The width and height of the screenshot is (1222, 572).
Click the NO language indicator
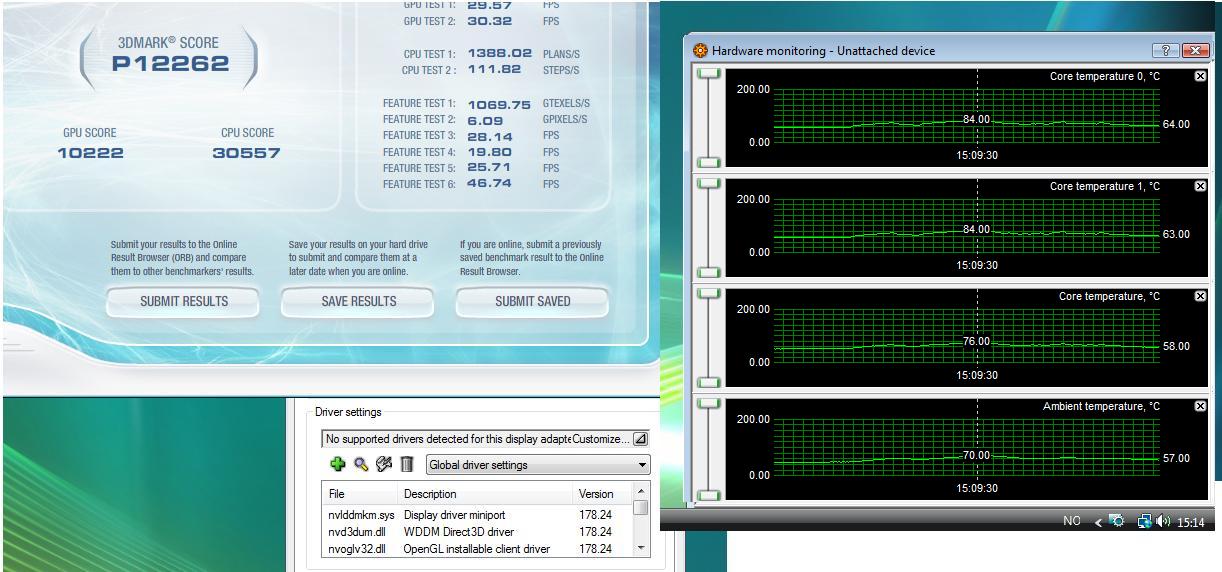coord(1072,522)
